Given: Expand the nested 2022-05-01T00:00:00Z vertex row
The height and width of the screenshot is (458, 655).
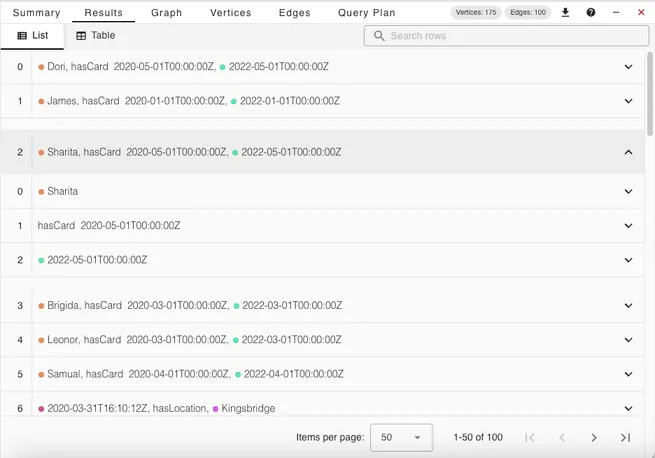Looking at the screenshot, I should coord(628,260).
